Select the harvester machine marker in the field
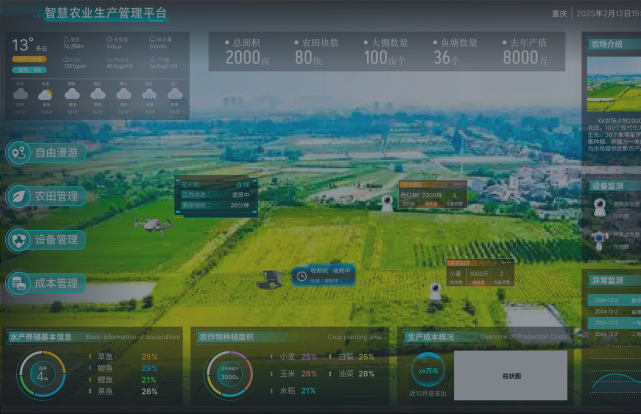 [x=269, y=278]
